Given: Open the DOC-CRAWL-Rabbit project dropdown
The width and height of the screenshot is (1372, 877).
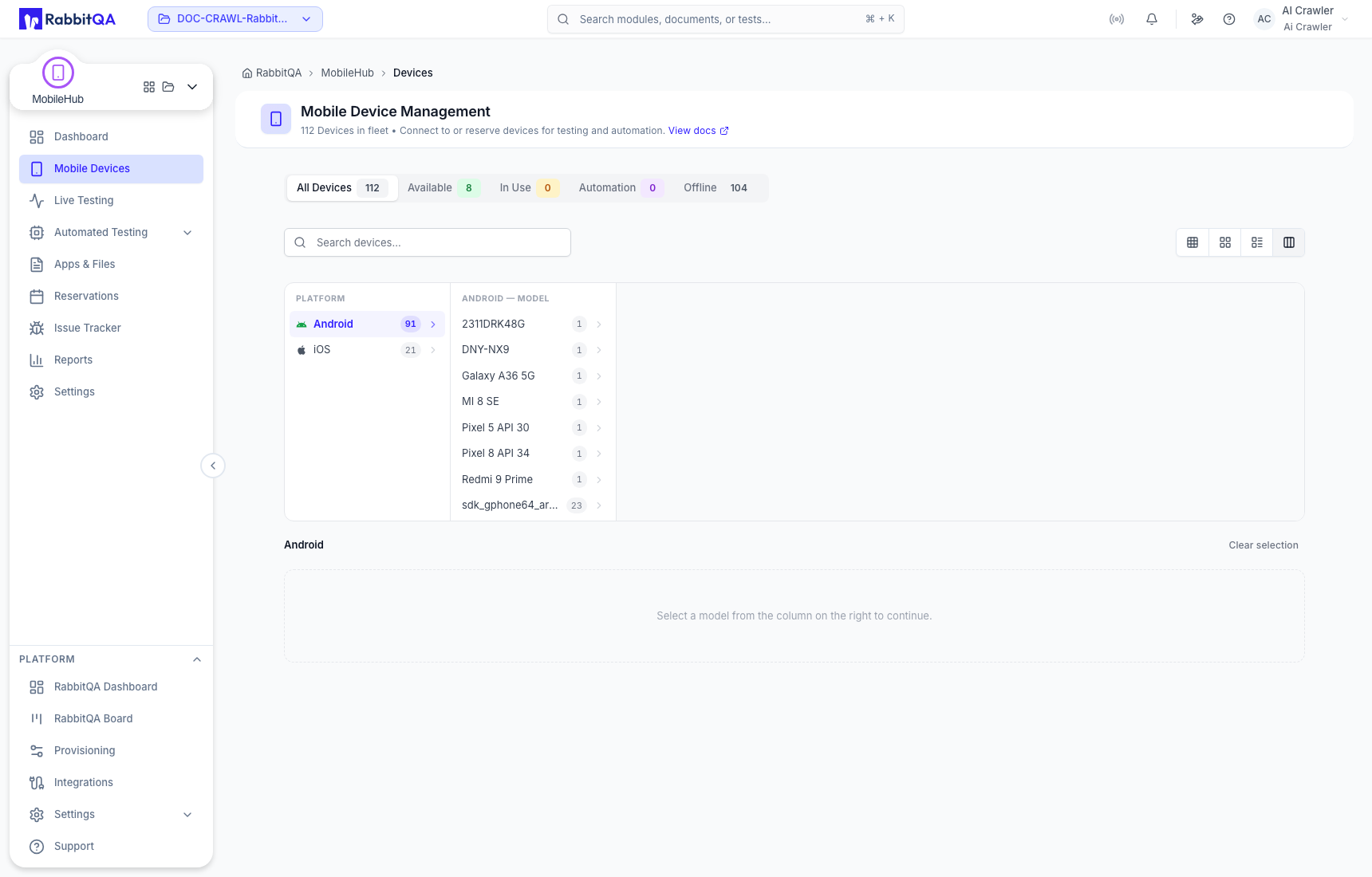Looking at the screenshot, I should pos(235,19).
